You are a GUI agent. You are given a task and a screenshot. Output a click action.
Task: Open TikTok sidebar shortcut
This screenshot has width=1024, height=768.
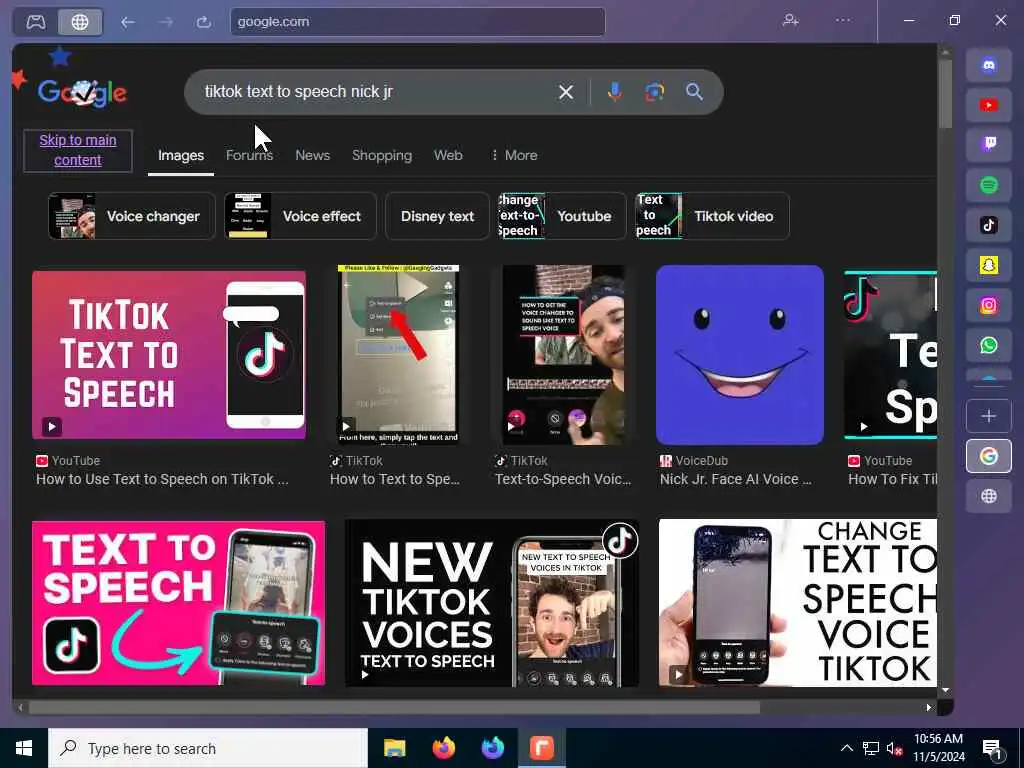tap(989, 225)
